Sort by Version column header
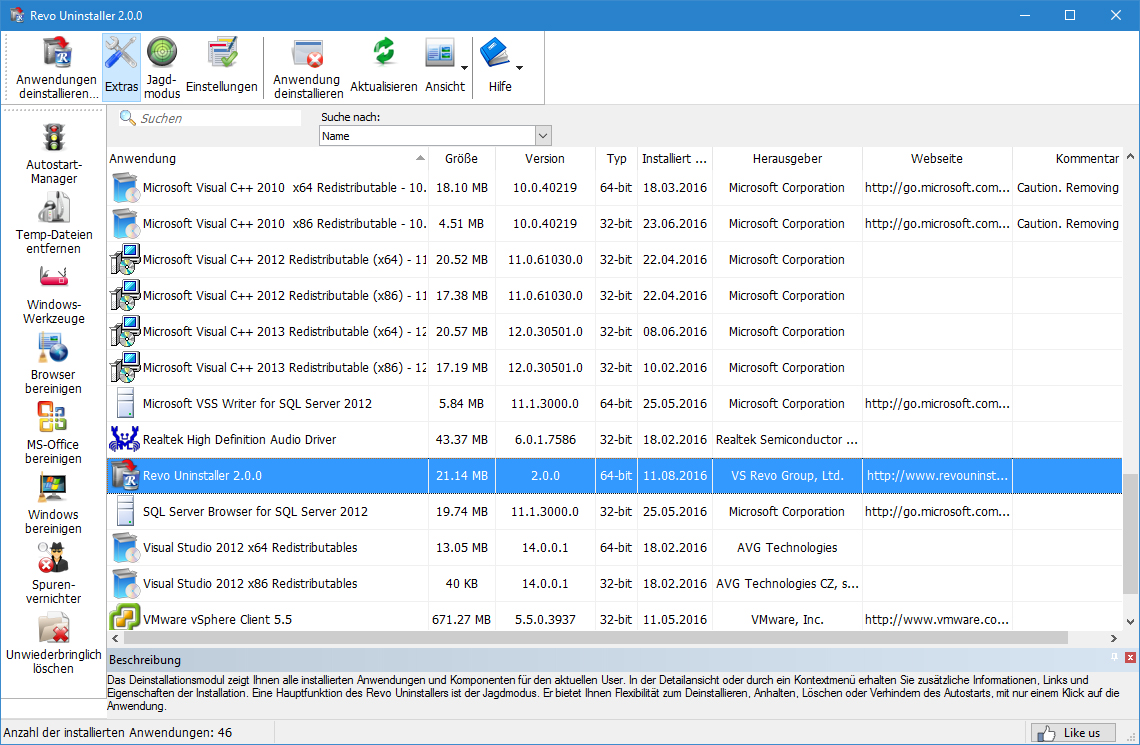Viewport: 1140px width, 745px height. [x=545, y=158]
